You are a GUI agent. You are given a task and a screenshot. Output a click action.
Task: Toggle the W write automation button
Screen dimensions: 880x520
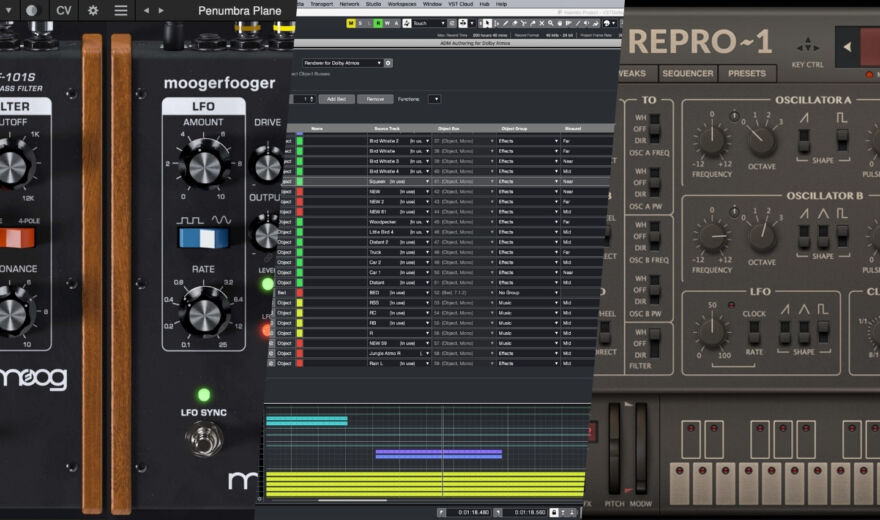point(387,23)
